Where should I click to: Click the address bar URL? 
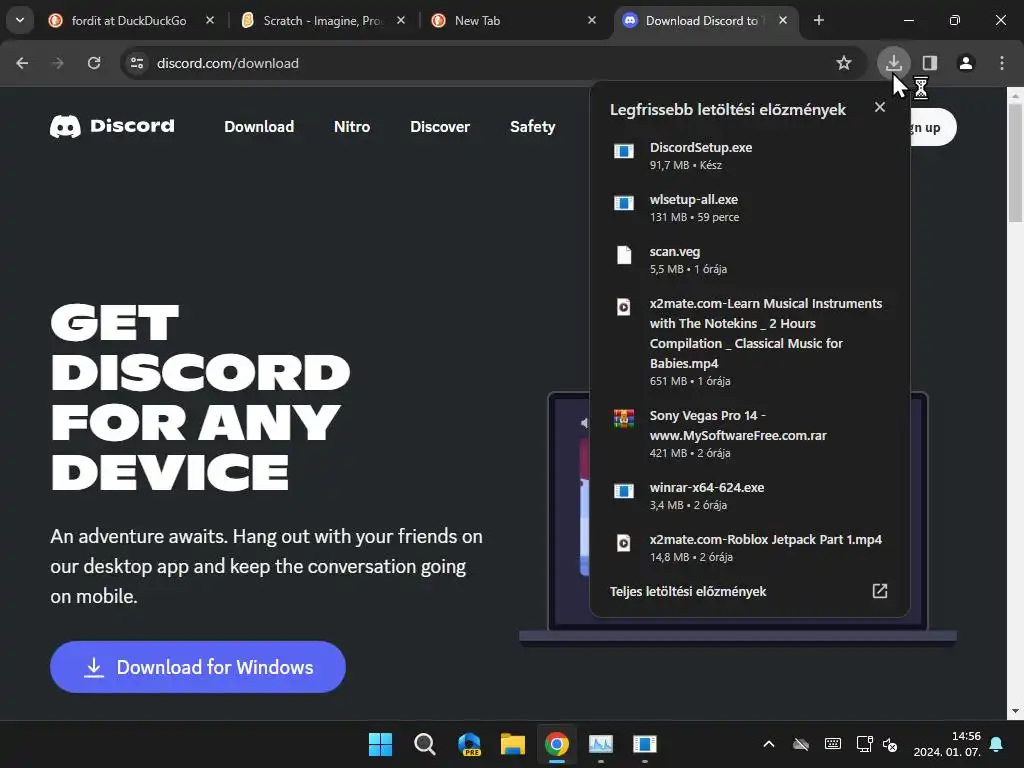pos(228,63)
